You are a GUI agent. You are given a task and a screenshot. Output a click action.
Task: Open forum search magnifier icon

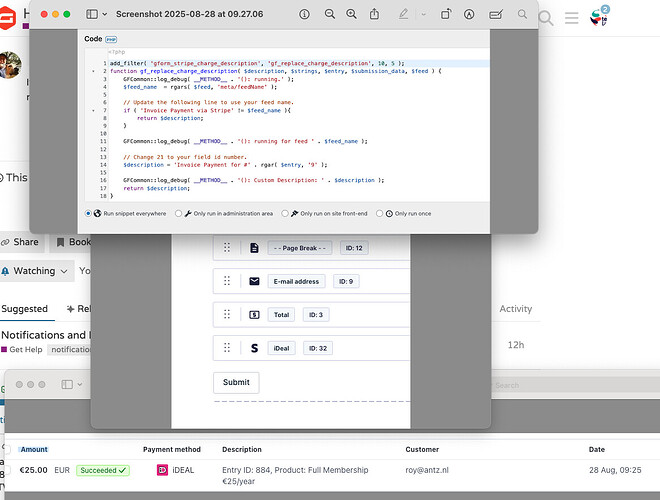pyautogui.click(x=546, y=18)
